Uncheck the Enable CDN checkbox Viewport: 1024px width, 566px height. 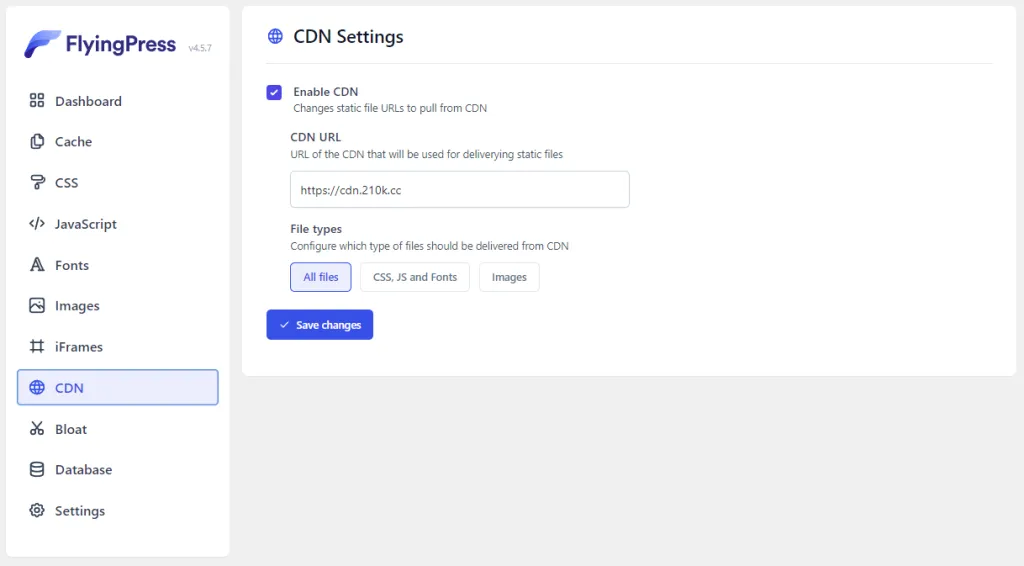tap(274, 93)
